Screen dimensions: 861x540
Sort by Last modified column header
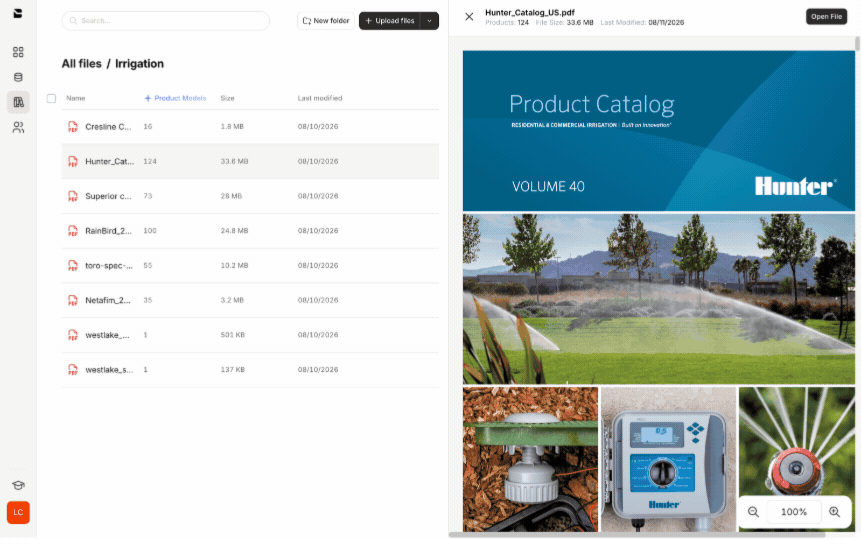[x=320, y=98]
